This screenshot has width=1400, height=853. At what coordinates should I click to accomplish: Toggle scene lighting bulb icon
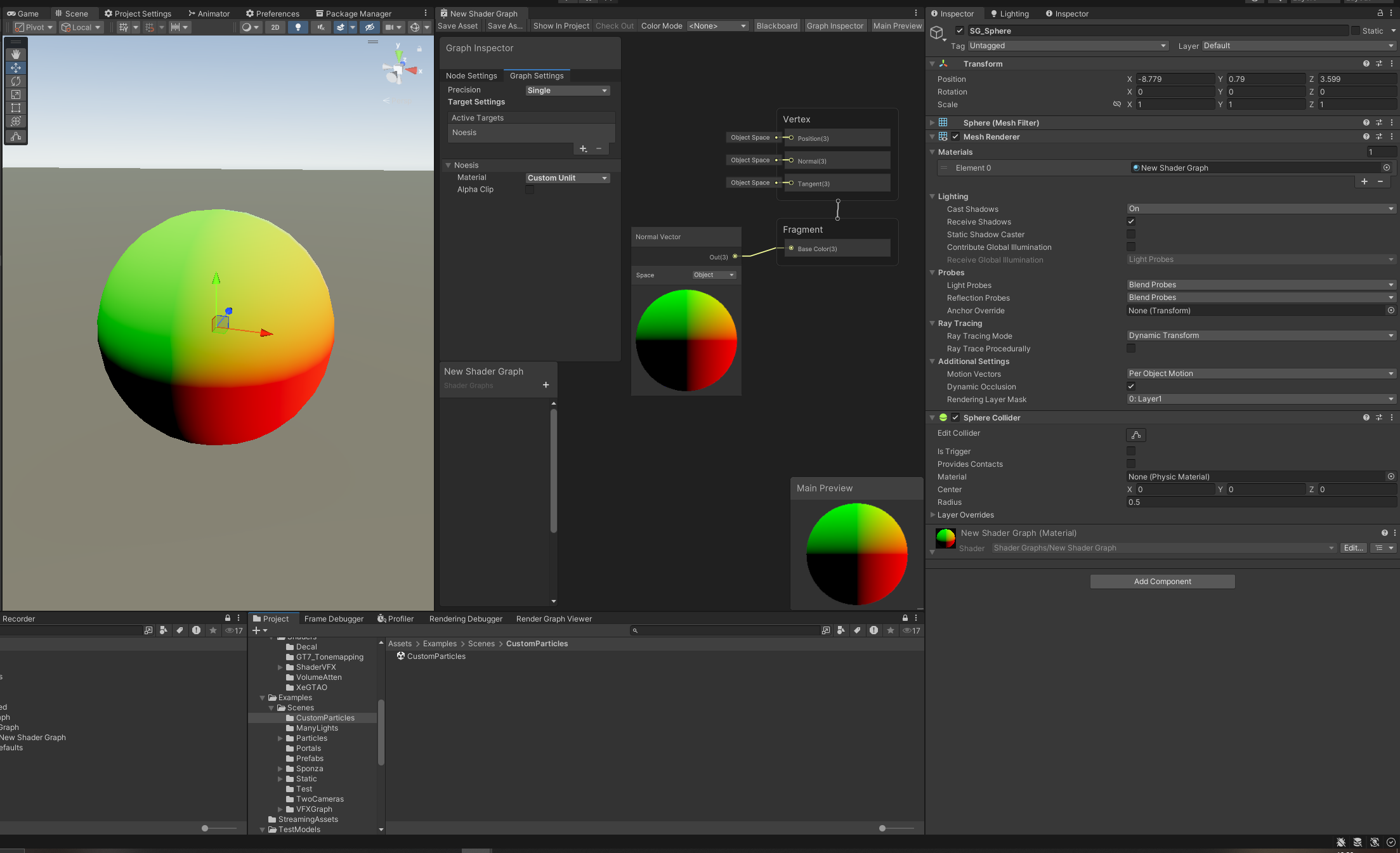pyautogui.click(x=298, y=27)
